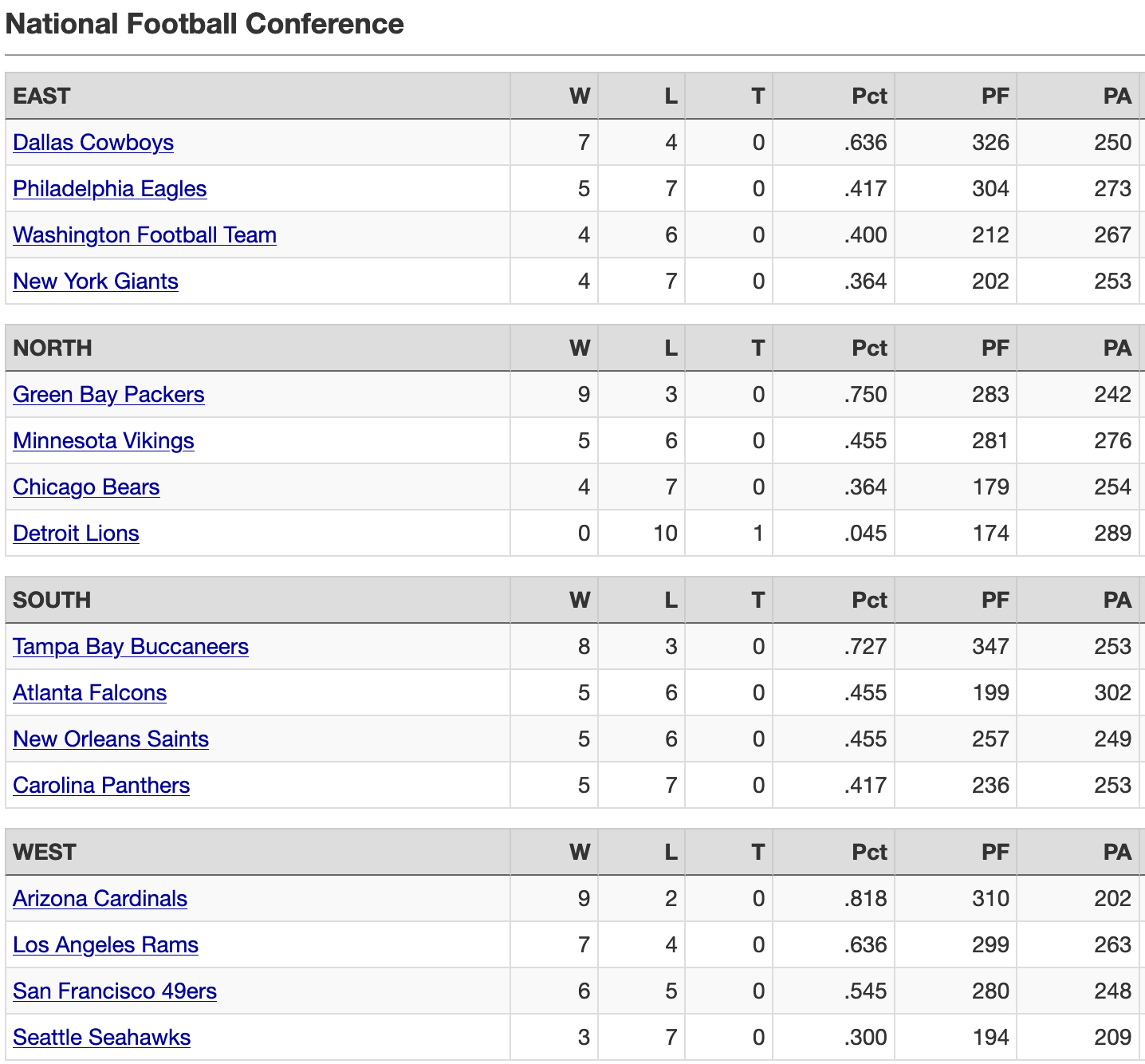The height and width of the screenshot is (1064, 1145).
Task: Open the Minnesota Vikings team page
Action: [104, 441]
